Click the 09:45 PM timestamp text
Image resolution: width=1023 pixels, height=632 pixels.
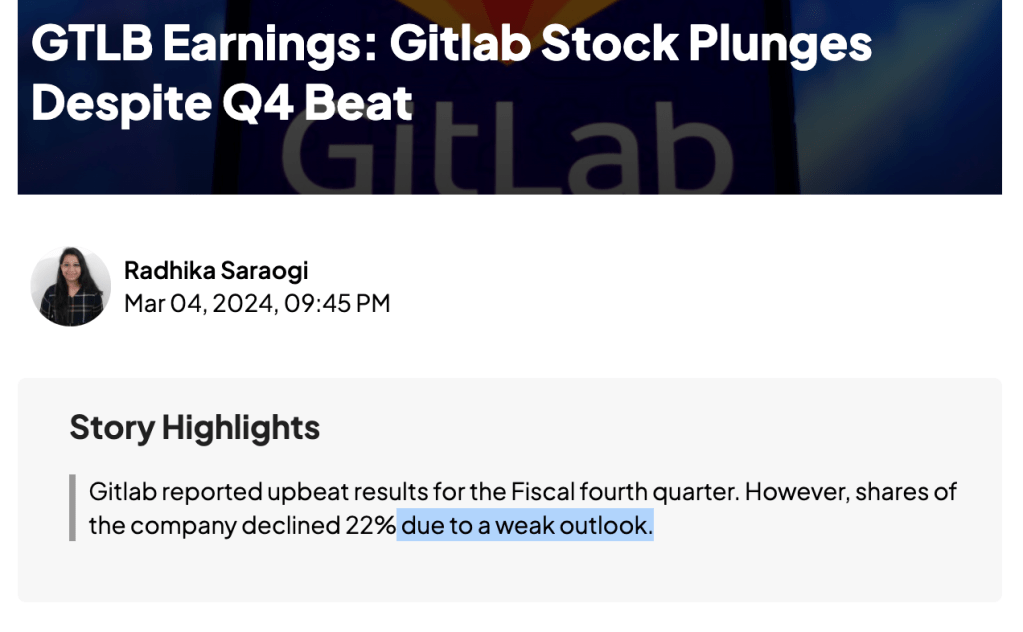(x=337, y=303)
